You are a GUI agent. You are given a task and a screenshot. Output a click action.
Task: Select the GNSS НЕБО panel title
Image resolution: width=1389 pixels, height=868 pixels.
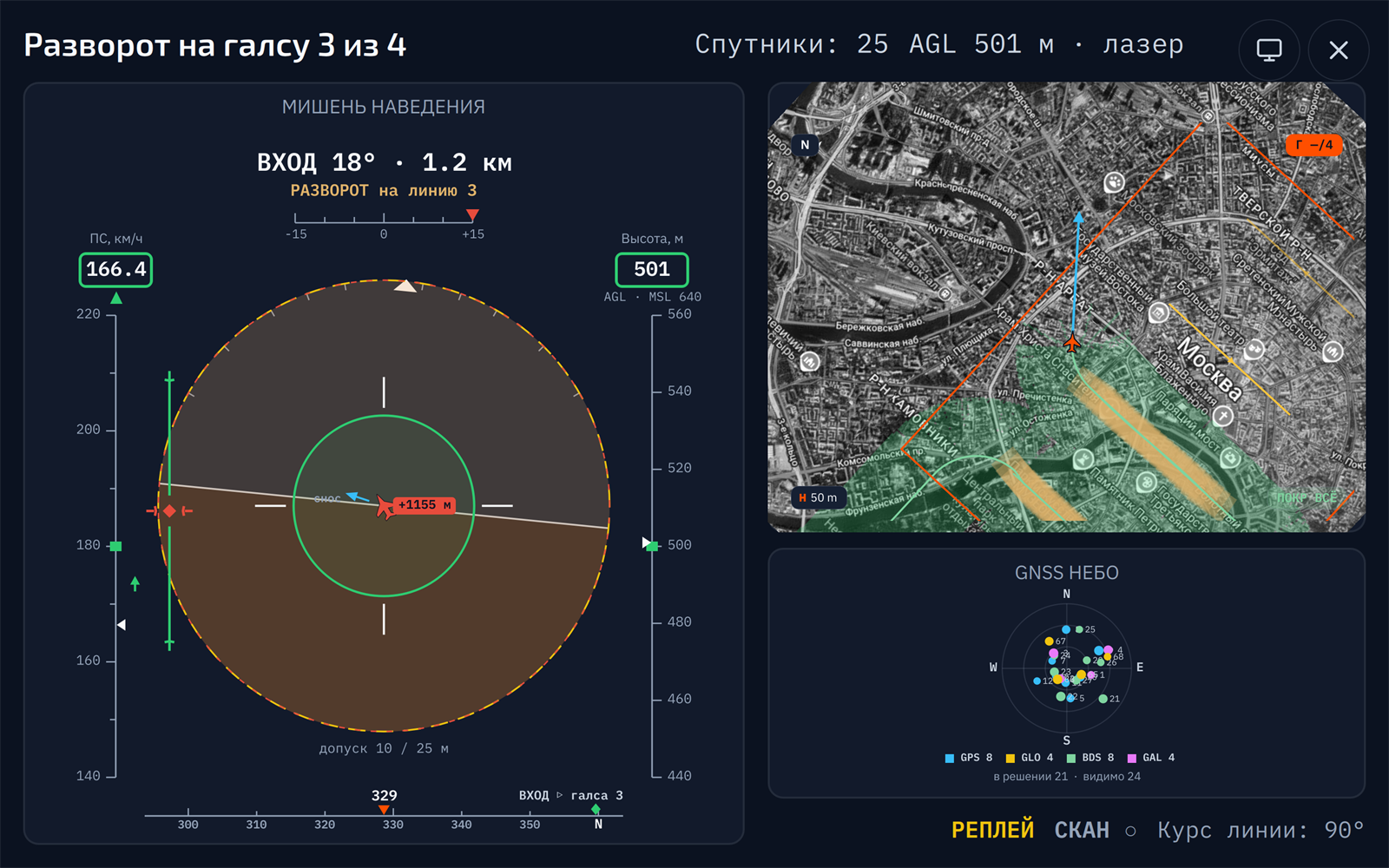coord(1067,573)
